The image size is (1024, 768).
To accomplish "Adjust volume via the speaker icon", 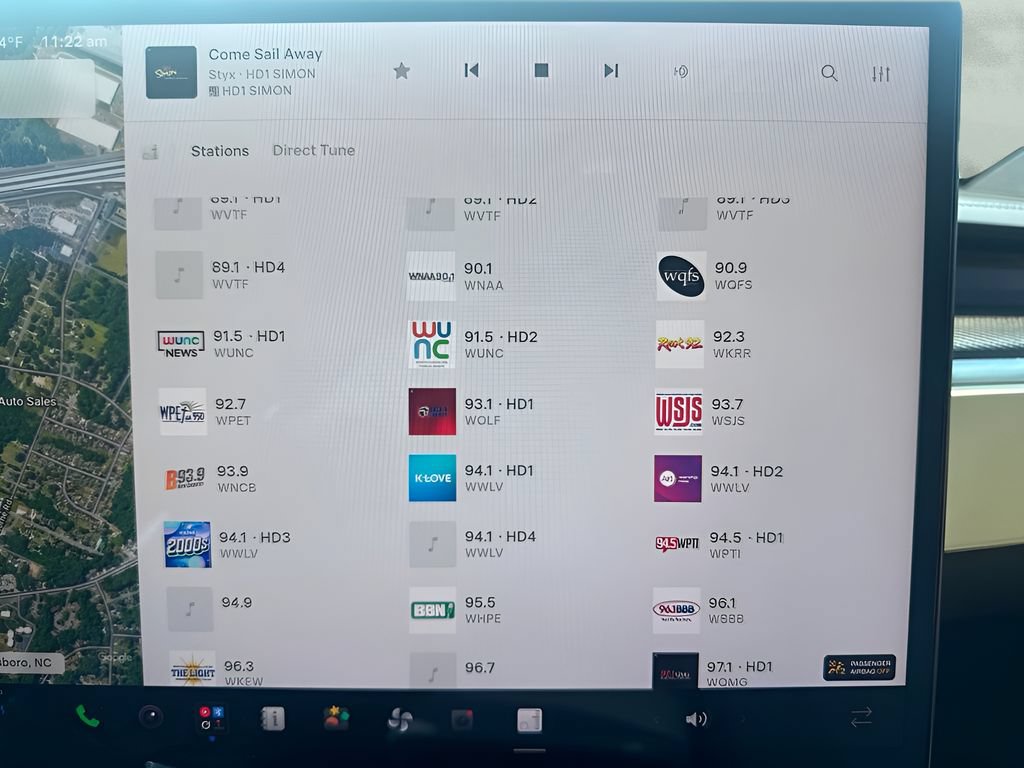I will click(696, 719).
